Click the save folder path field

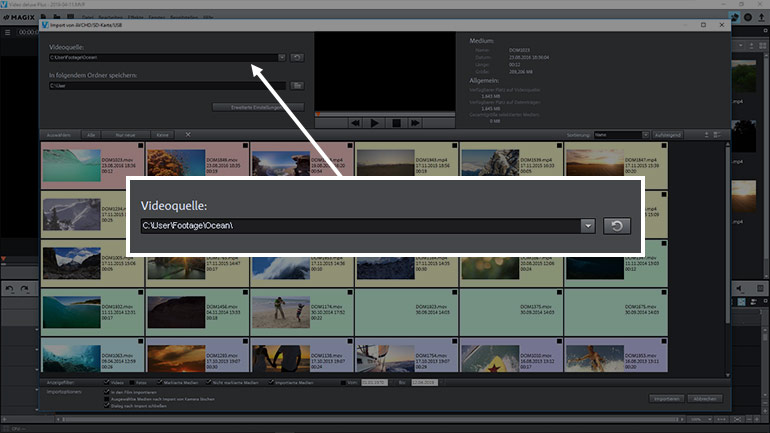tap(167, 85)
